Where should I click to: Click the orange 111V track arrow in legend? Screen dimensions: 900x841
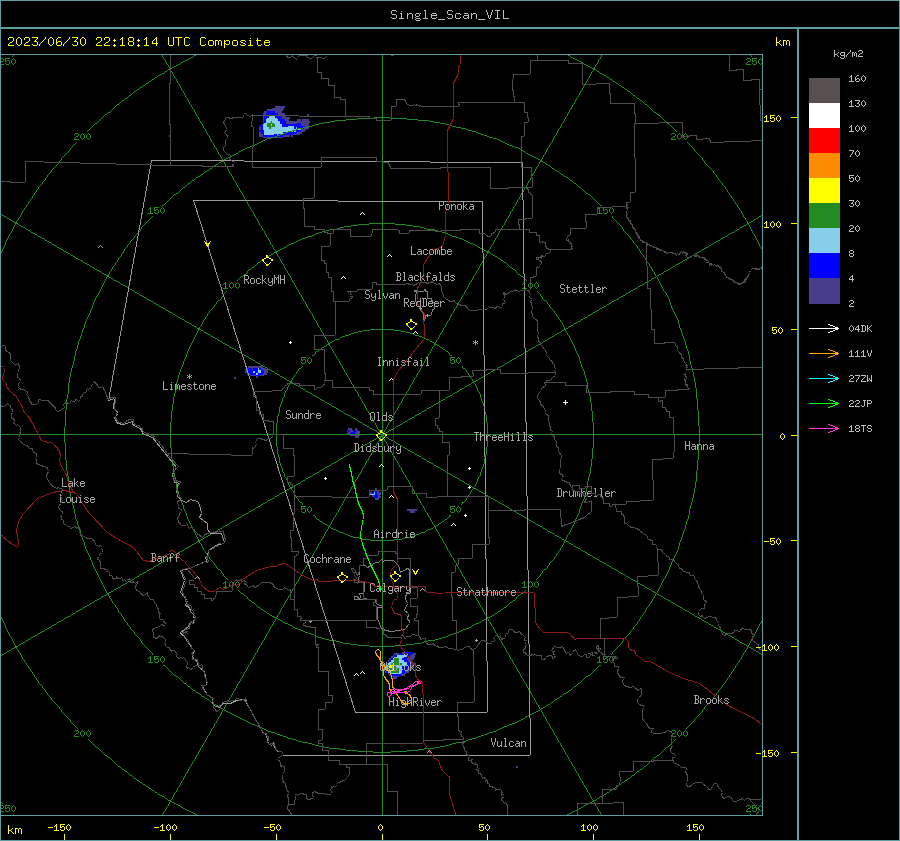(x=824, y=354)
